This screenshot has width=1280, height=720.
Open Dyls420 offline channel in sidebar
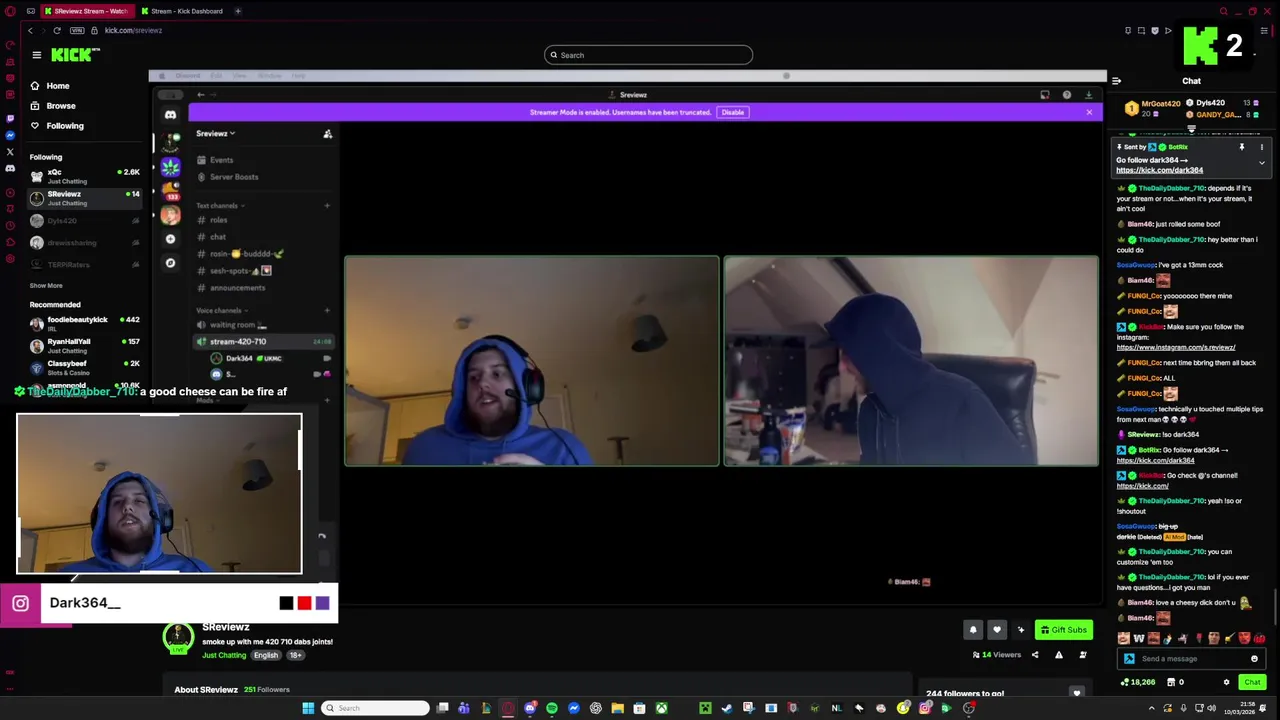tap(84, 220)
